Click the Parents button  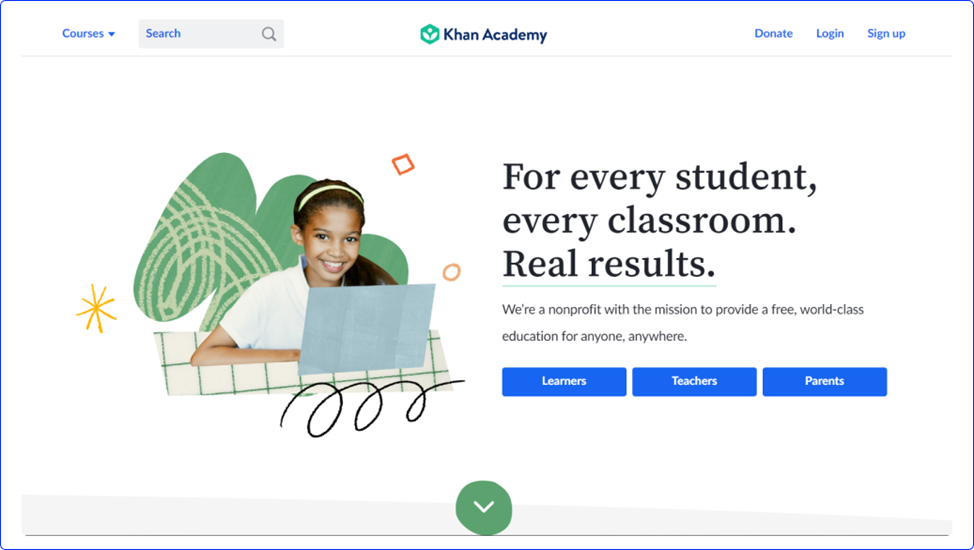pos(825,382)
